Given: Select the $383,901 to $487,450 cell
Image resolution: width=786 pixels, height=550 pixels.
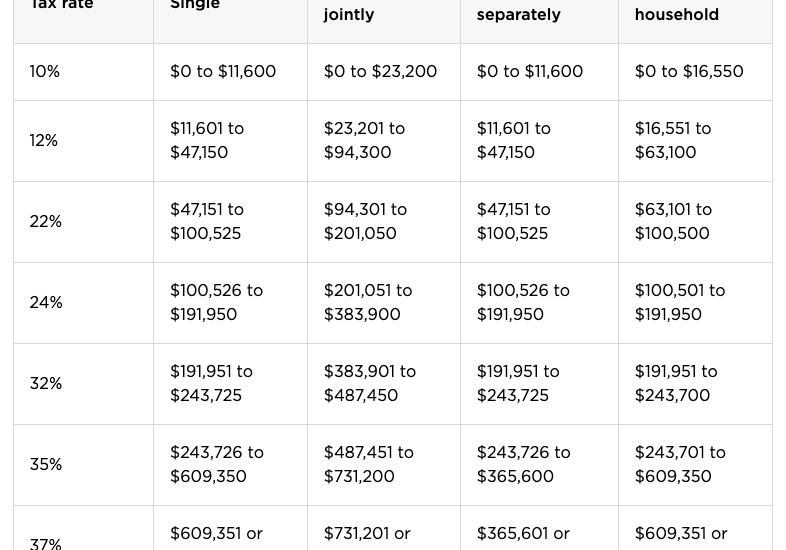Looking at the screenshot, I should 384,384.
